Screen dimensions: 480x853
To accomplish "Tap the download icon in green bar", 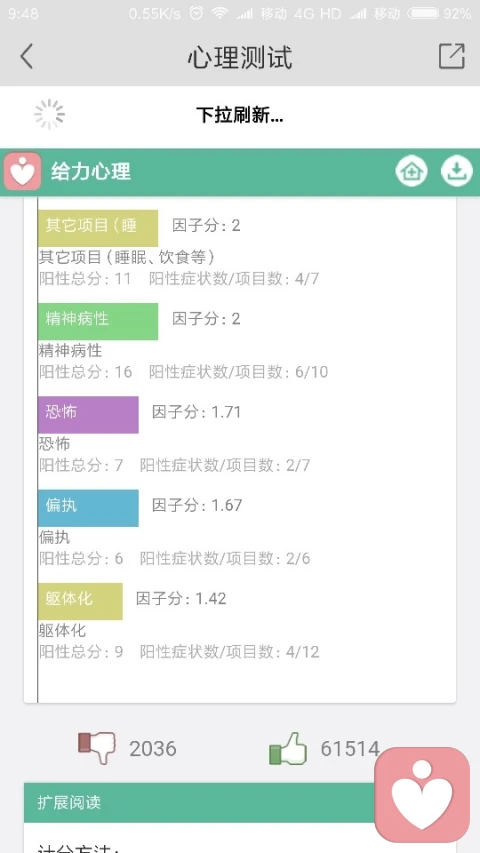I will 456,172.
